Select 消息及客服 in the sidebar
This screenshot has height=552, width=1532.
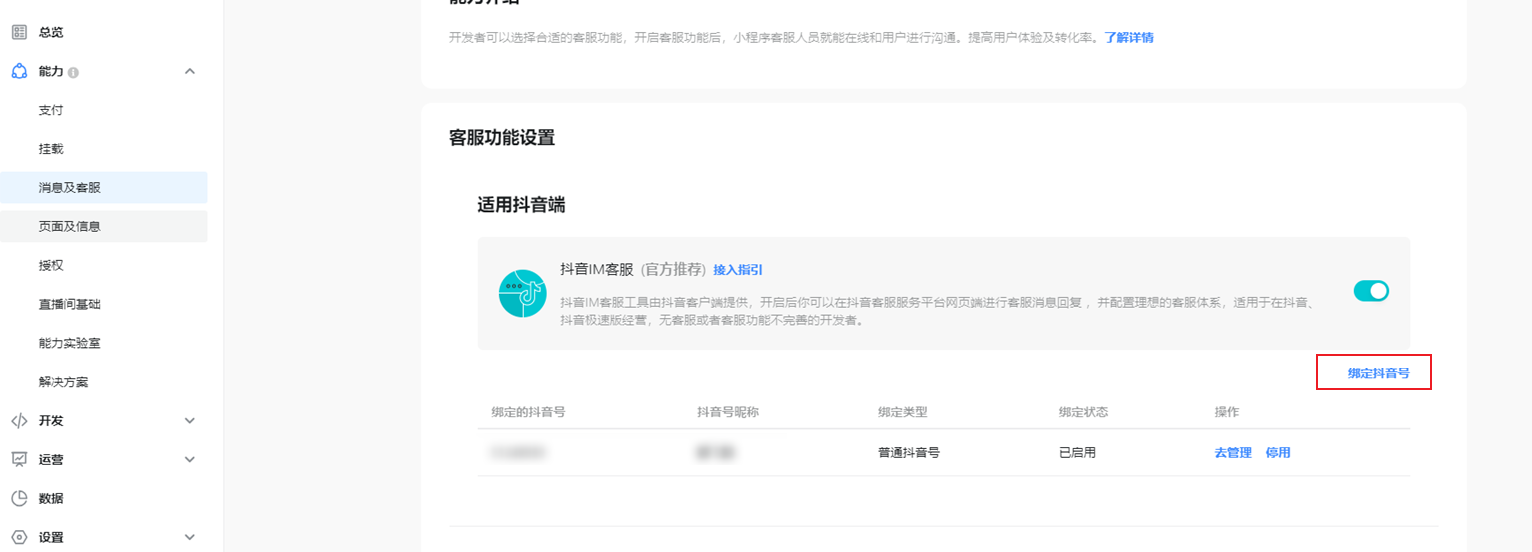click(x=104, y=187)
